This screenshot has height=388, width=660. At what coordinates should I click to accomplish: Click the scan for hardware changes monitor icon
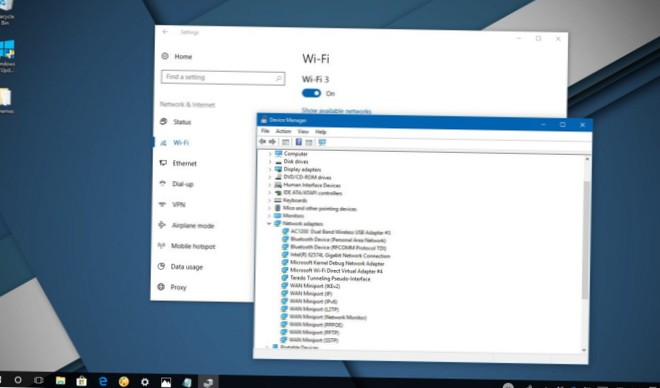322,143
